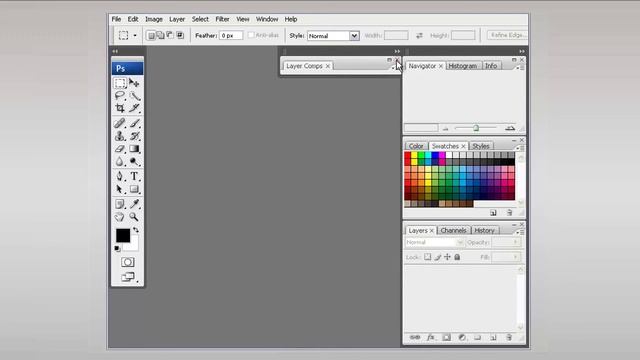The image size is (640, 360).
Task: Swap width and height values
Action: (419, 36)
